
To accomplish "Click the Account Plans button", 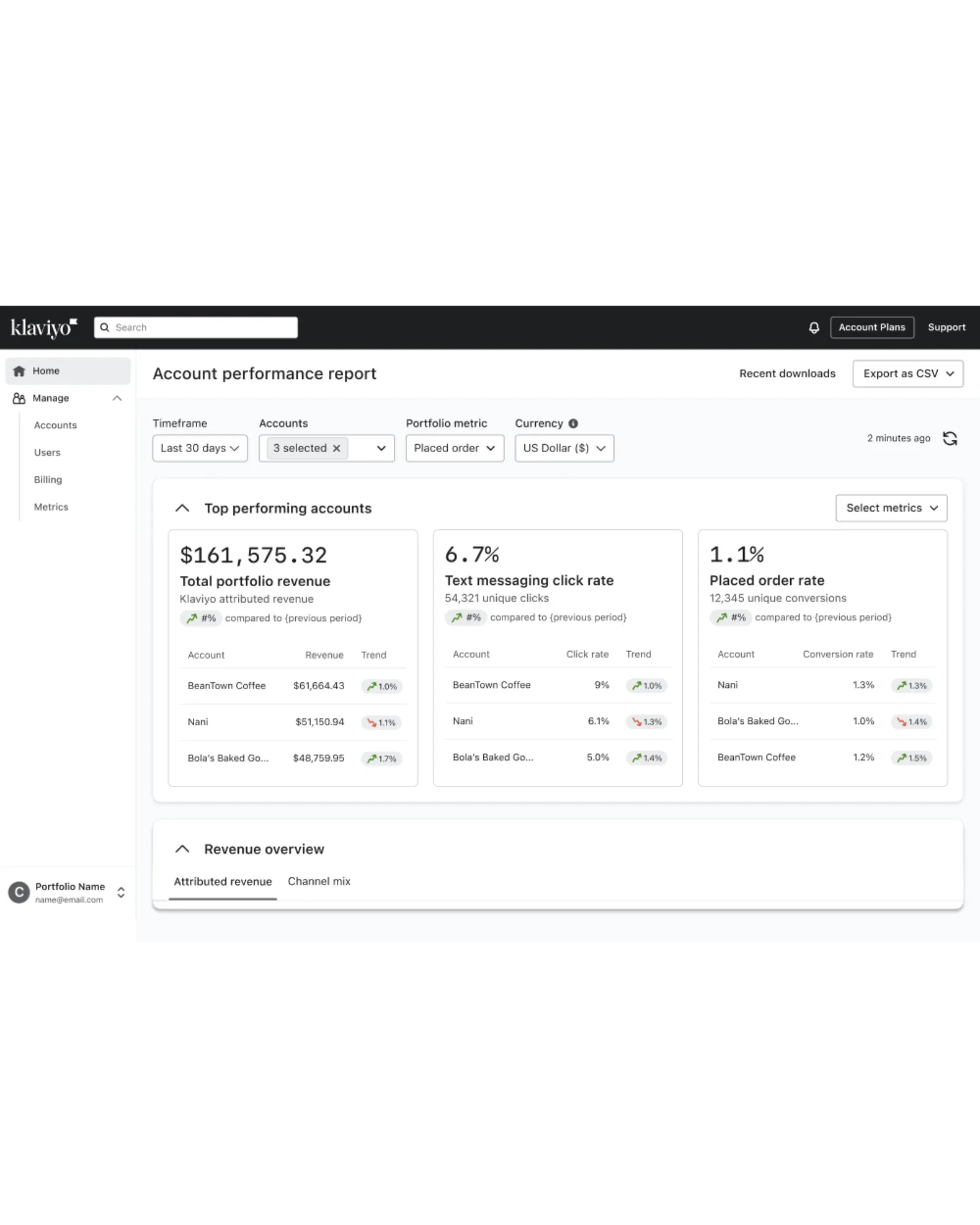I will tap(872, 328).
